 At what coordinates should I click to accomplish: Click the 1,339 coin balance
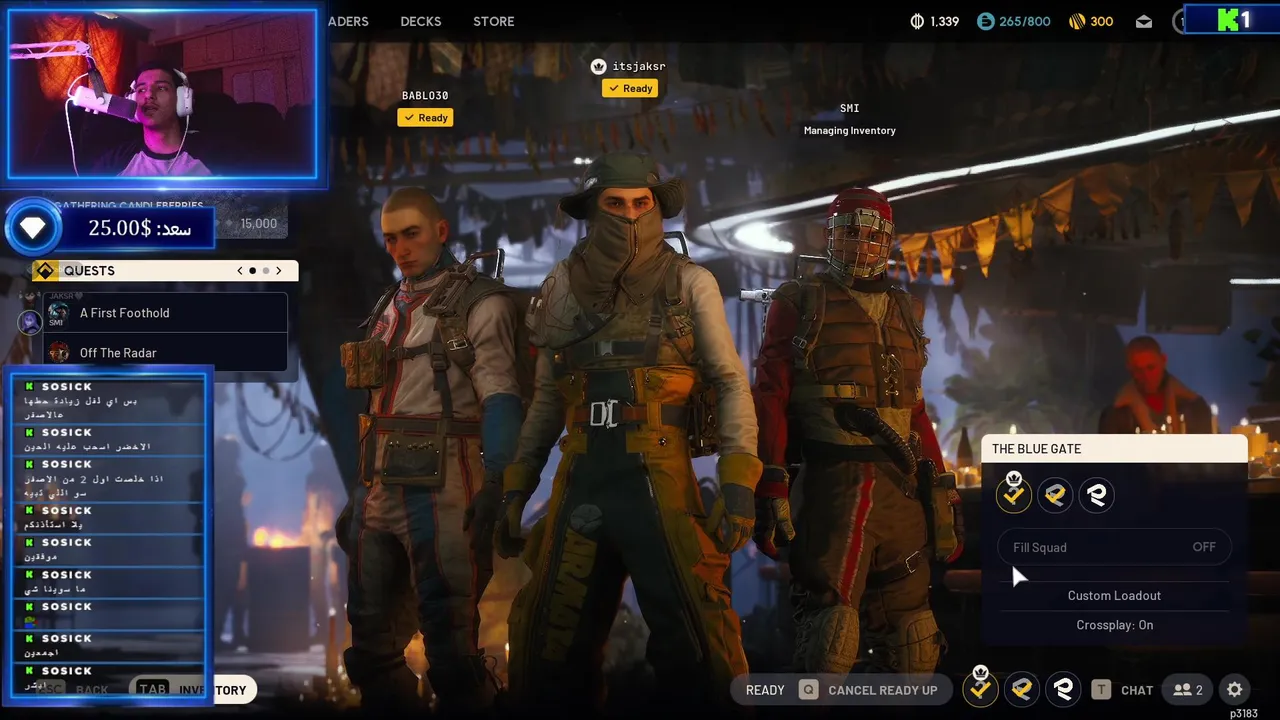(x=944, y=21)
